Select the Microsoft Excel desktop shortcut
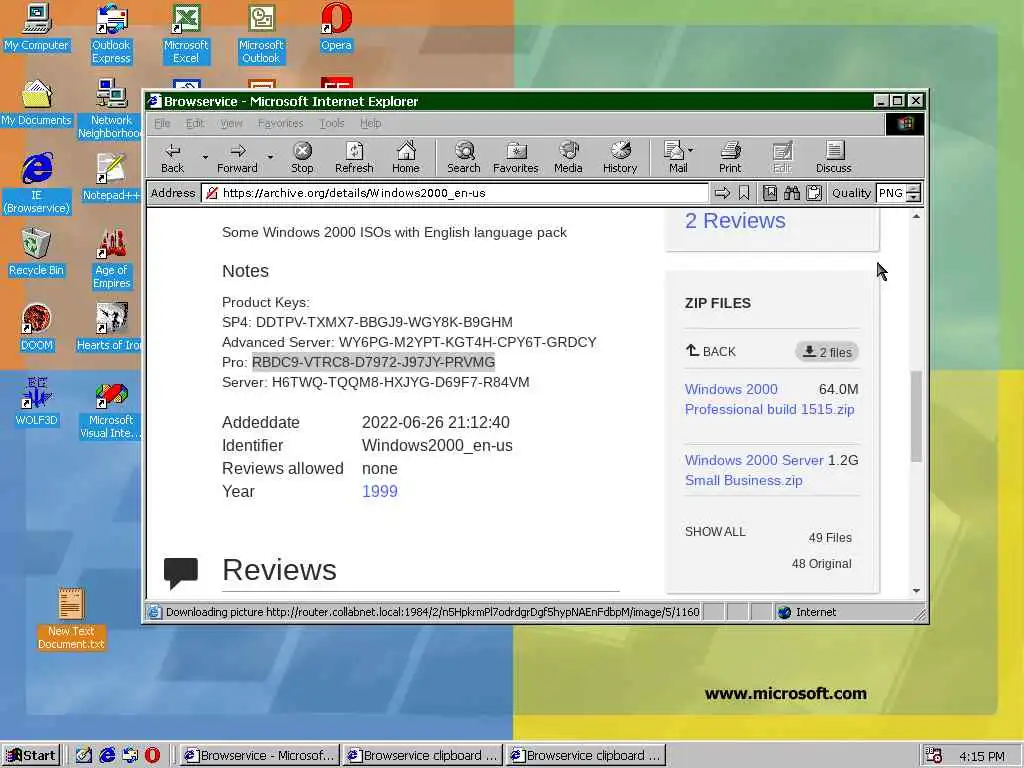Image resolution: width=1024 pixels, height=768 pixels. pos(186,34)
